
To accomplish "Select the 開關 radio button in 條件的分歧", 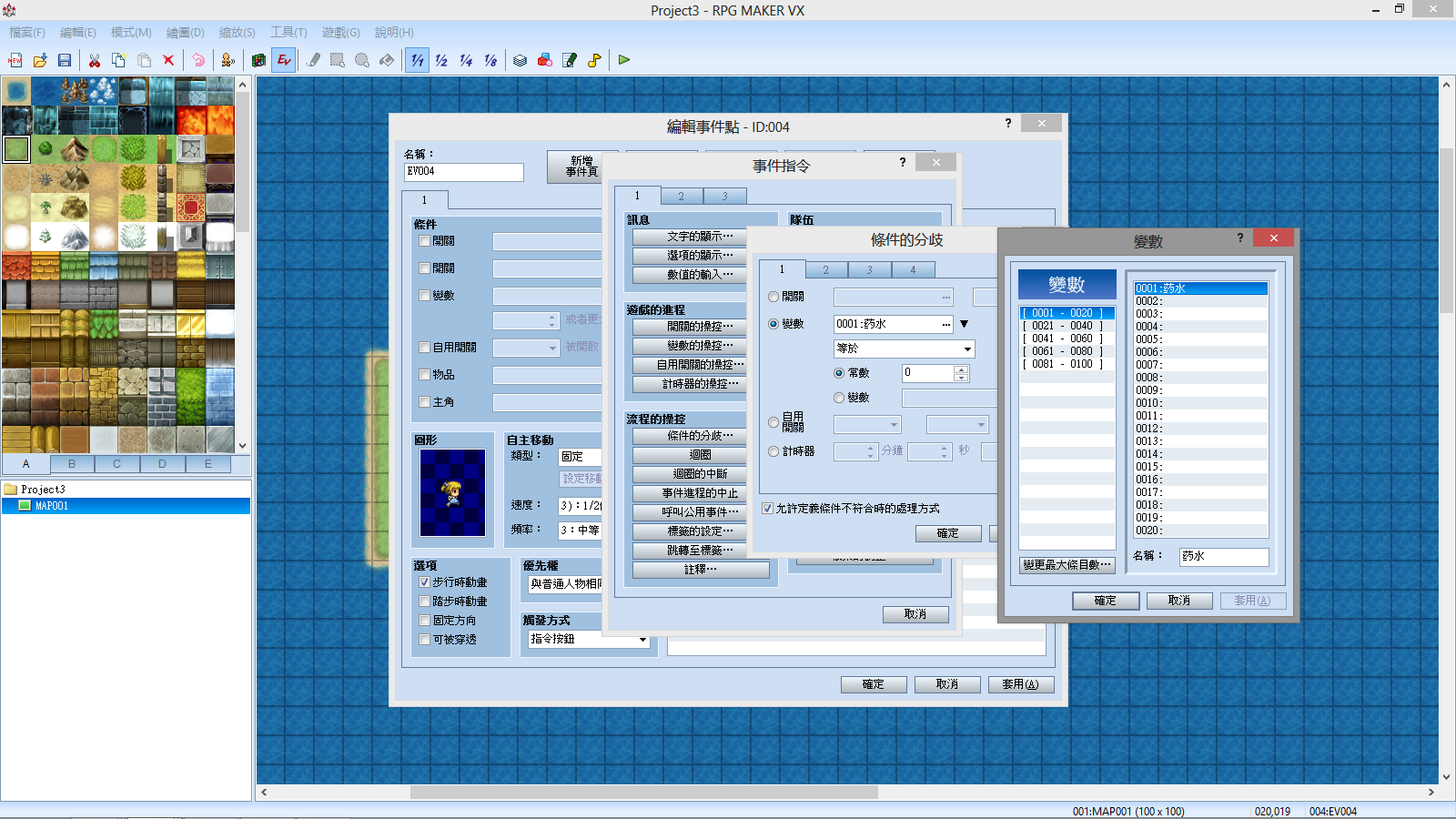I will click(x=773, y=297).
